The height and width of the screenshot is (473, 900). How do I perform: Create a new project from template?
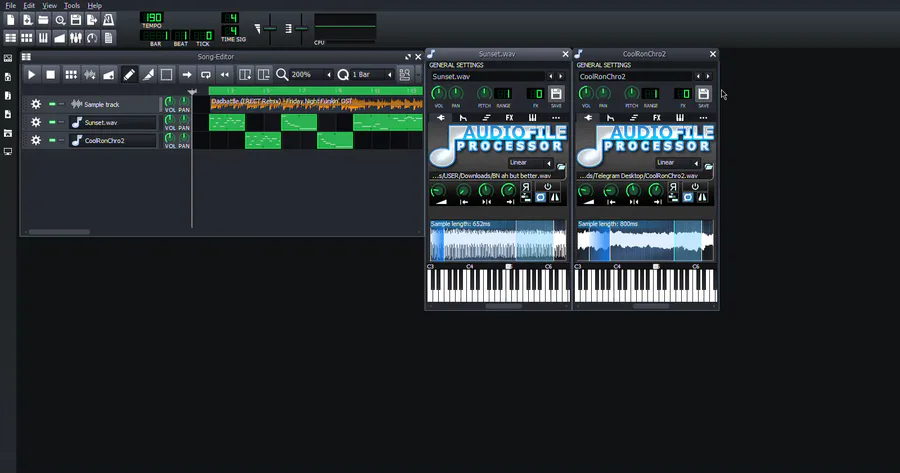(x=27, y=20)
